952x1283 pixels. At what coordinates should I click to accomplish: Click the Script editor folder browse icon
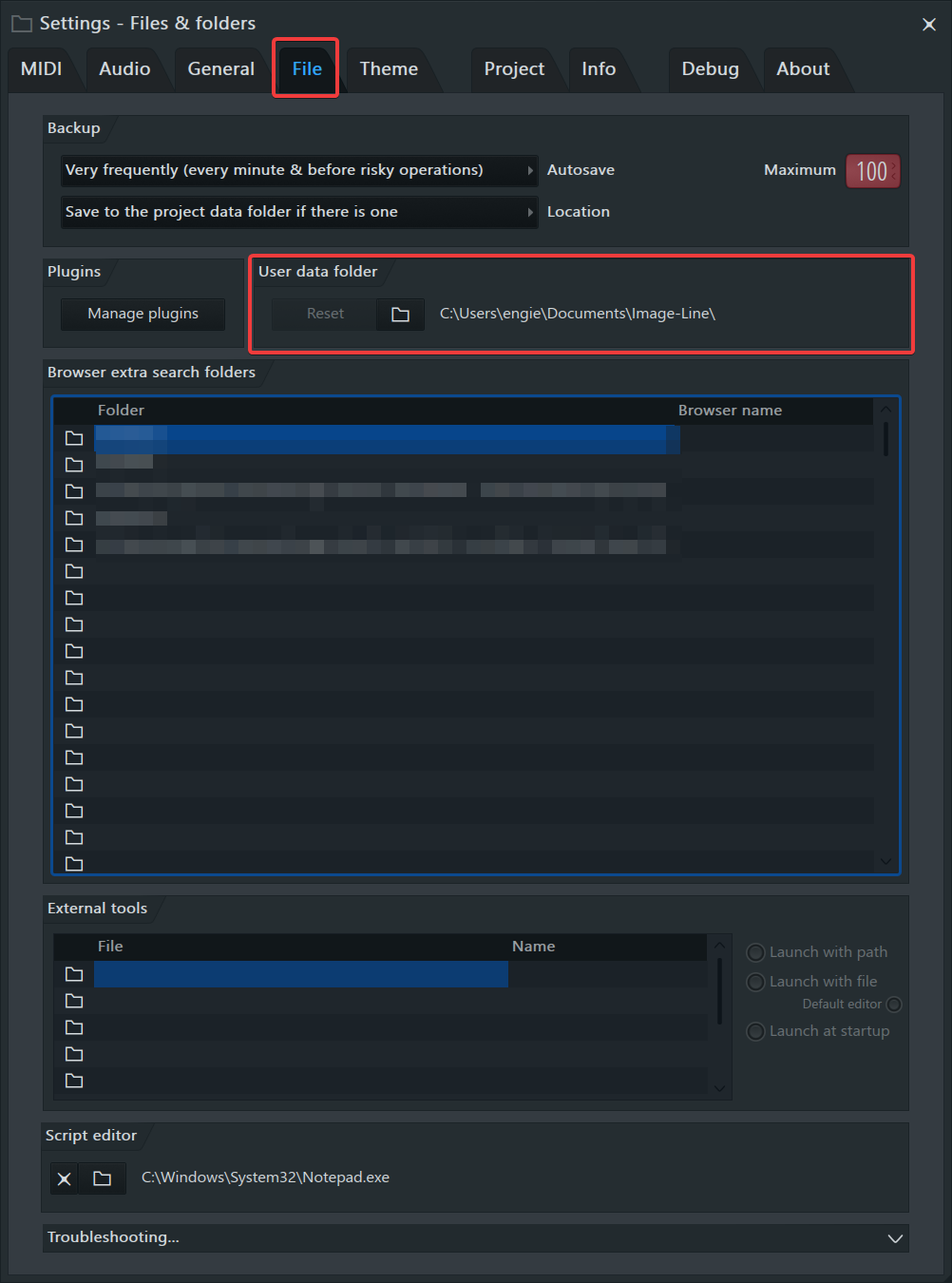[102, 1178]
